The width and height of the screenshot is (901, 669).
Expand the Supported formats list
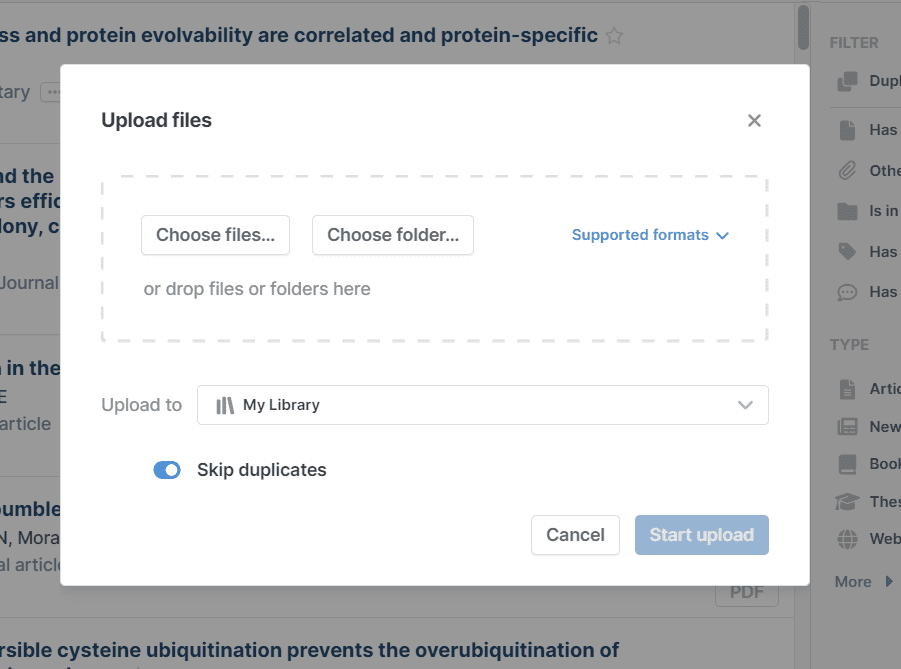(650, 235)
